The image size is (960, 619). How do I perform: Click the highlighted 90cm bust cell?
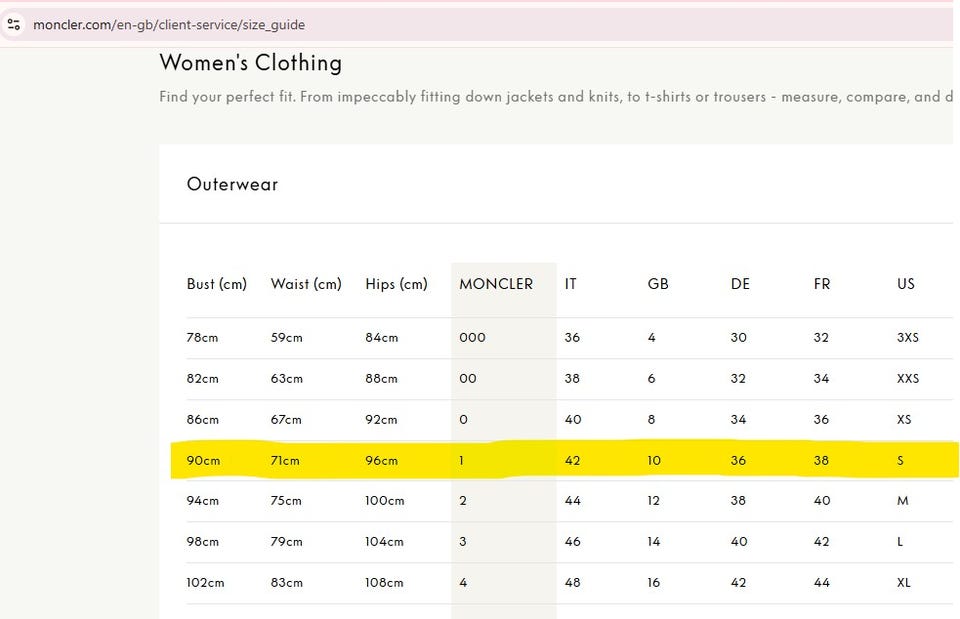pos(203,461)
